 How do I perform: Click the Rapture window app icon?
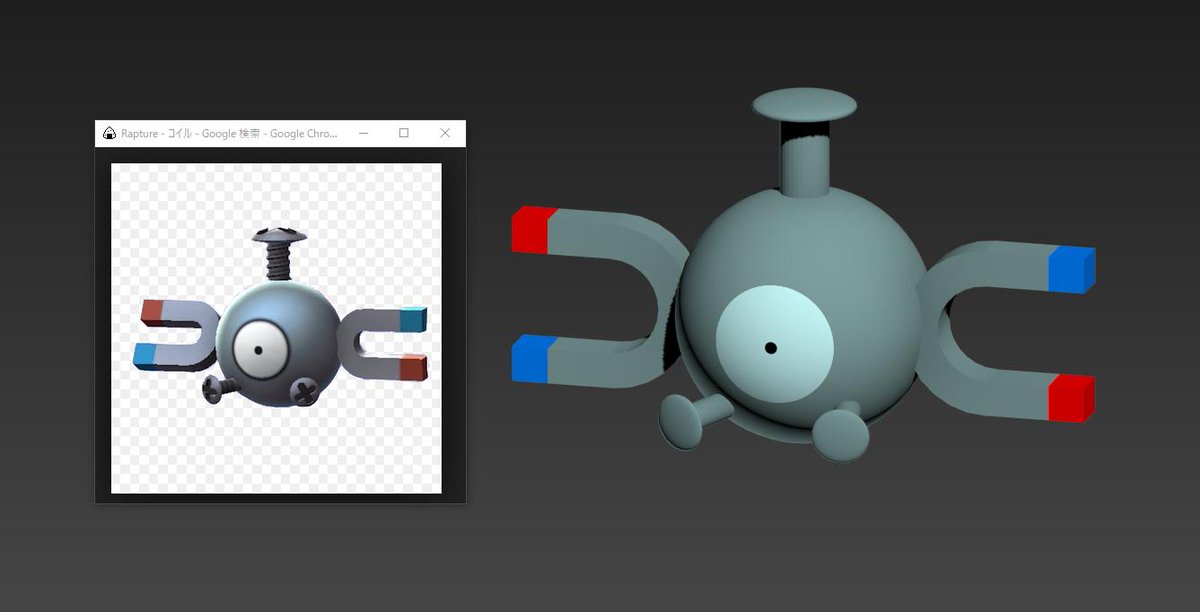[x=109, y=133]
